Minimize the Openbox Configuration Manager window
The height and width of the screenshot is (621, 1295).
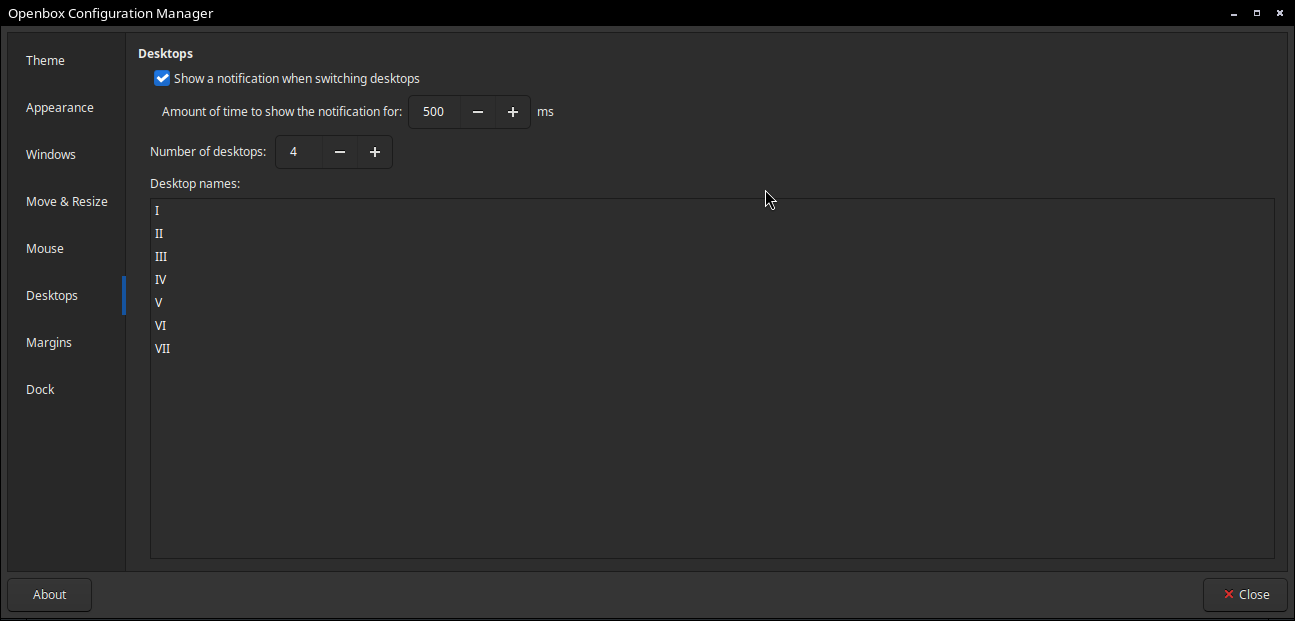(x=1233, y=13)
